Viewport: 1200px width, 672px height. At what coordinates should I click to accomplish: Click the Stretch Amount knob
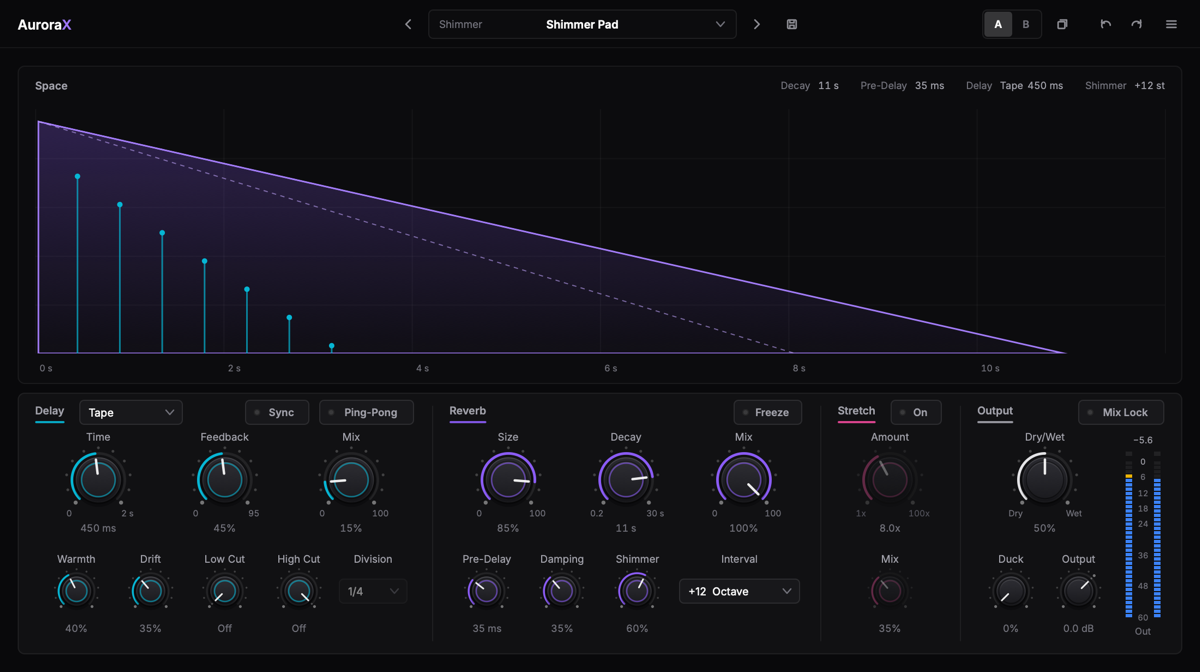point(890,479)
